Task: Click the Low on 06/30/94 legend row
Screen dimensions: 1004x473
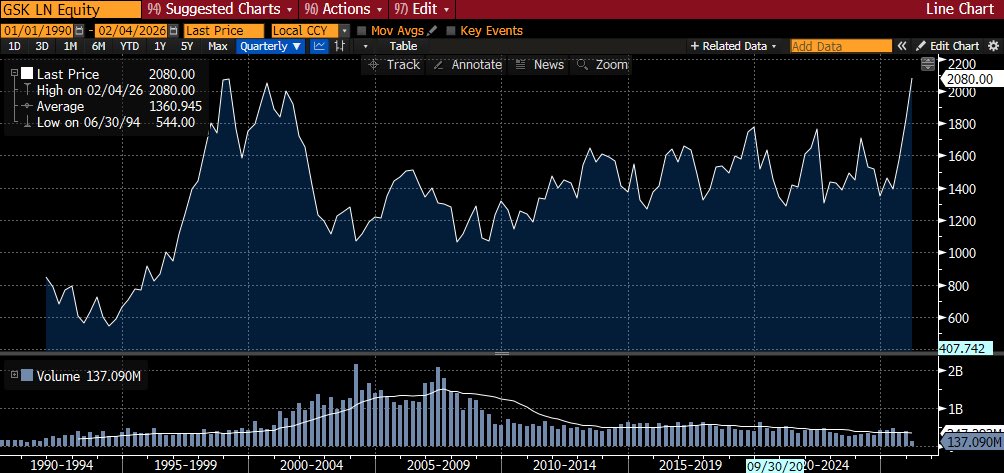Action: pos(108,122)
